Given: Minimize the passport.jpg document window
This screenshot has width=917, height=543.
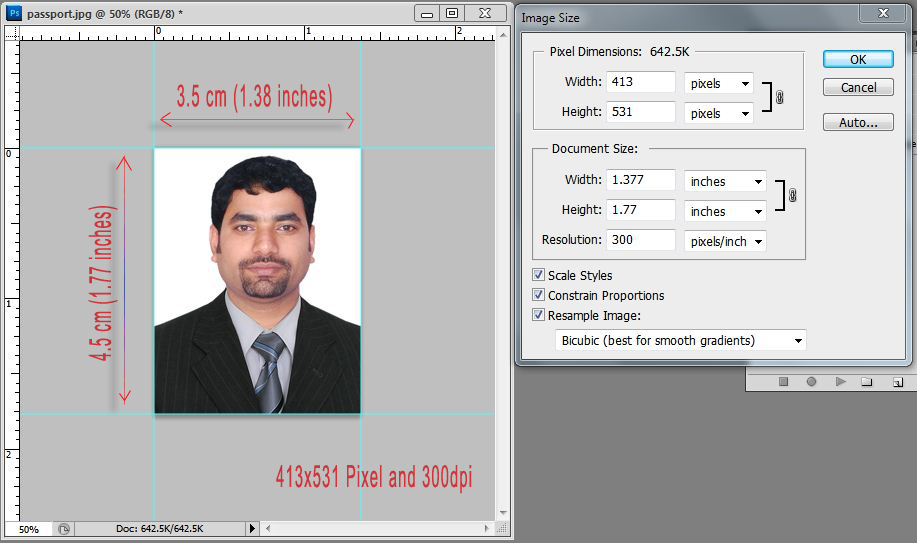Looking at the screenshot, I should [427, 13].
